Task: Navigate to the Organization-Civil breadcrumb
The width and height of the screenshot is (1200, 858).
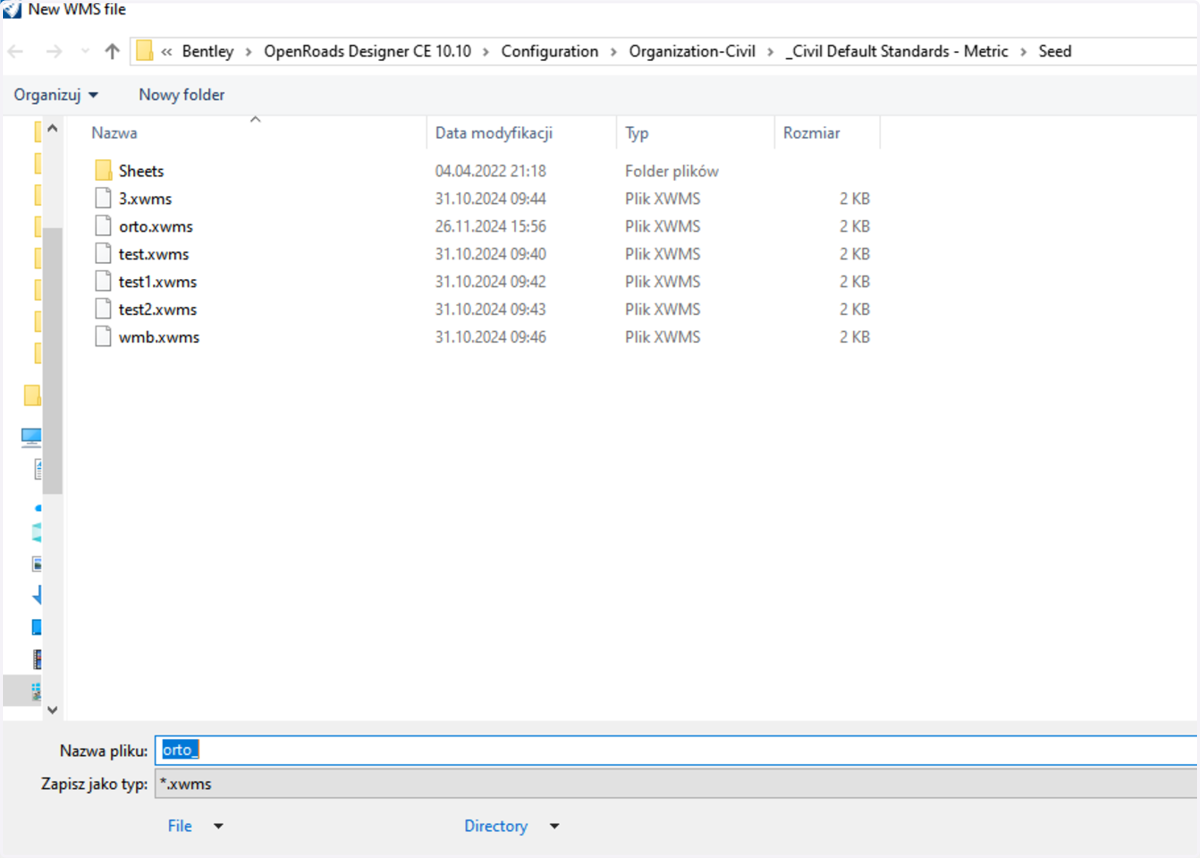Action: (x=692, y=51)
